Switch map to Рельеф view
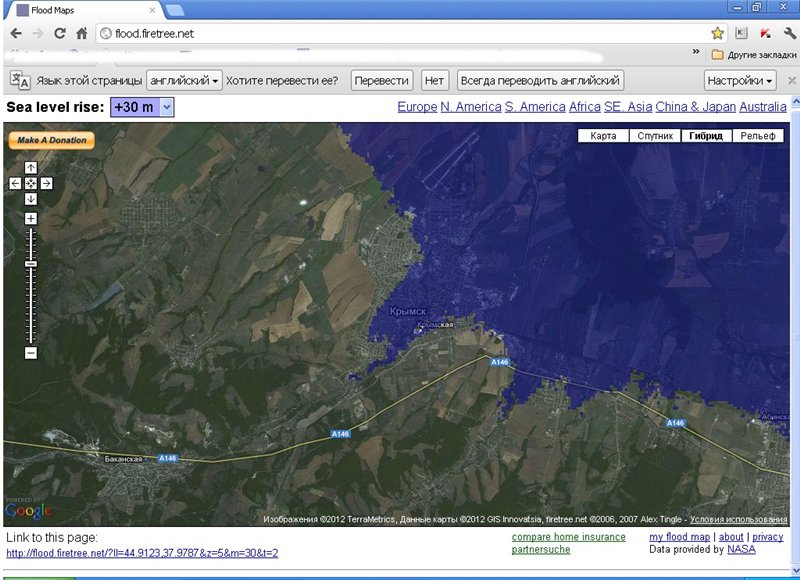Screen dimensions: 800x580 pyautogui.click(x=757, y=136)
